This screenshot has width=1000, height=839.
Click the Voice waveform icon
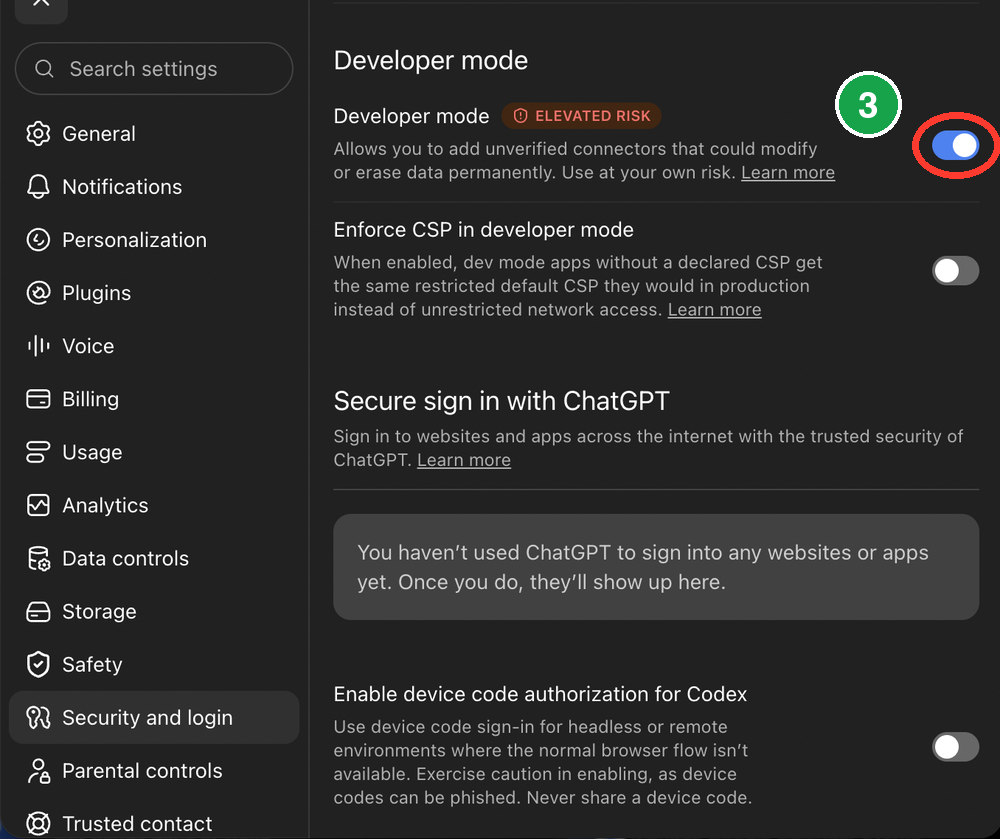[38, 346]
